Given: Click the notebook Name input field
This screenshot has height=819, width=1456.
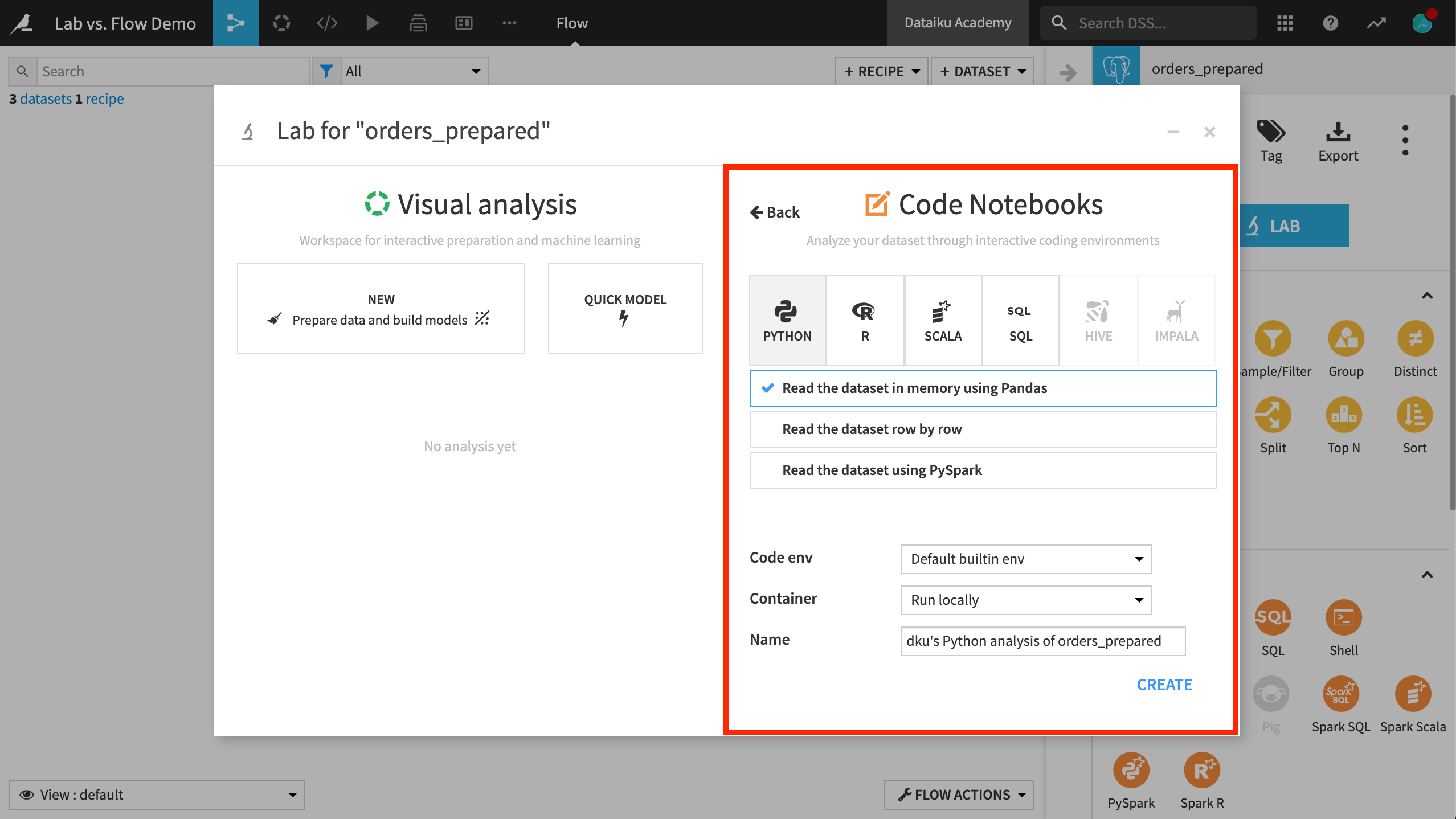Looking at the screenshot, I should point(1040,640).
